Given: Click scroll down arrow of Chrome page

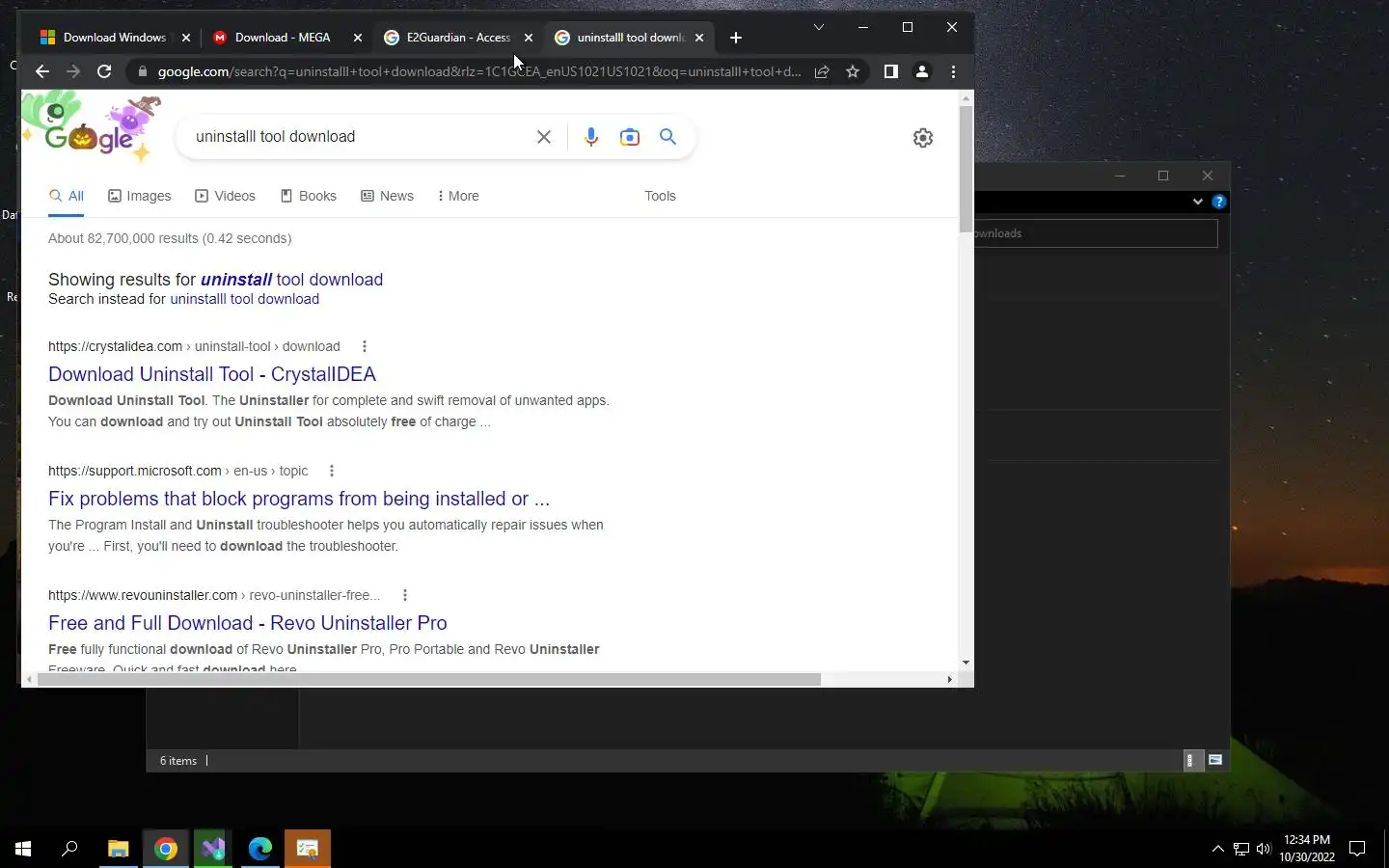Looking at the screenshot, I should (x=966, y=663).
